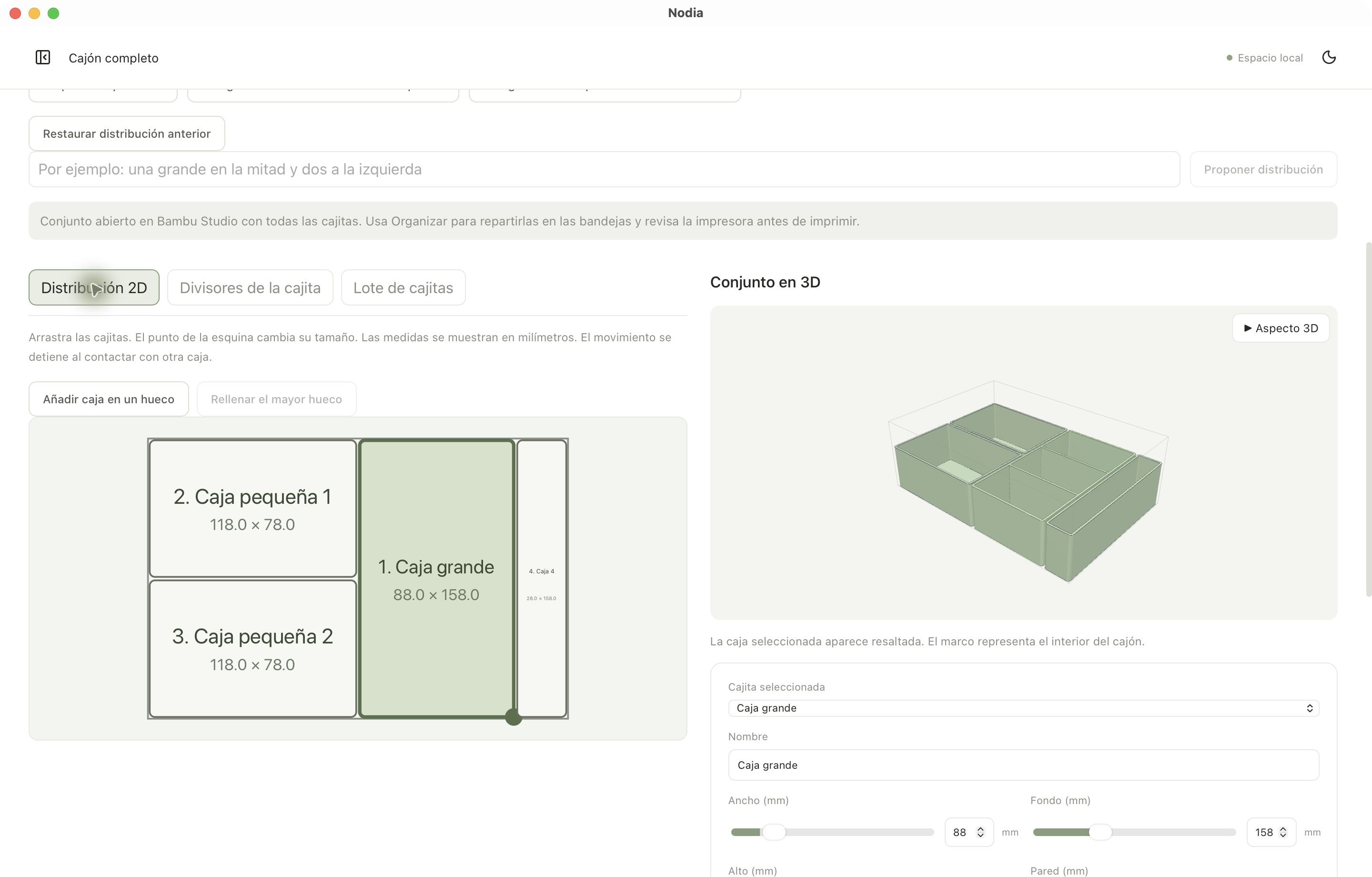
Task: Click Rellenar el mayor hueco button
Action: [x=276, y=399]
